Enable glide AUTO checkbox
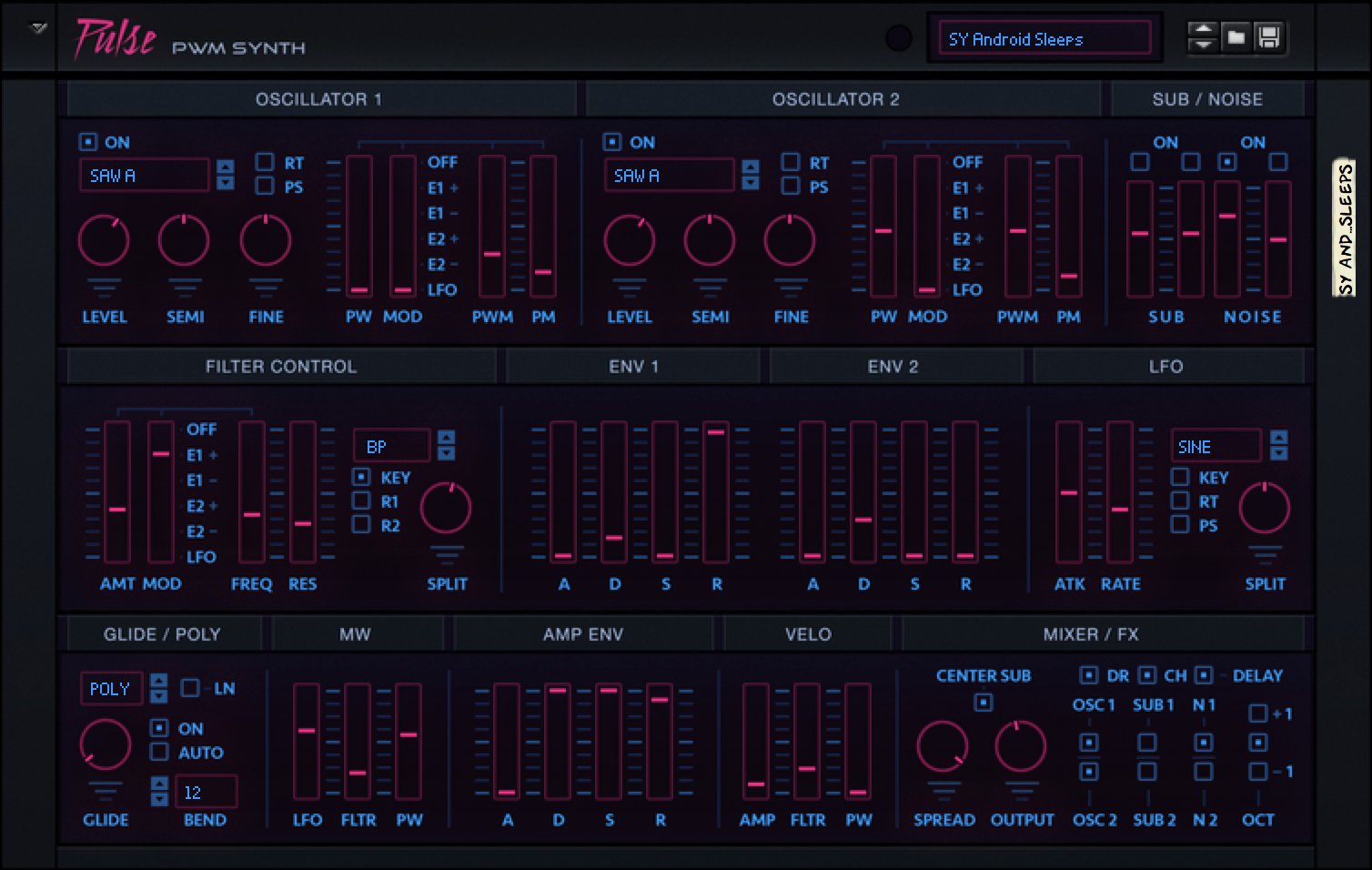Image resolution: width=1372 pixels, height=870 pixels. tap(159, 752)
